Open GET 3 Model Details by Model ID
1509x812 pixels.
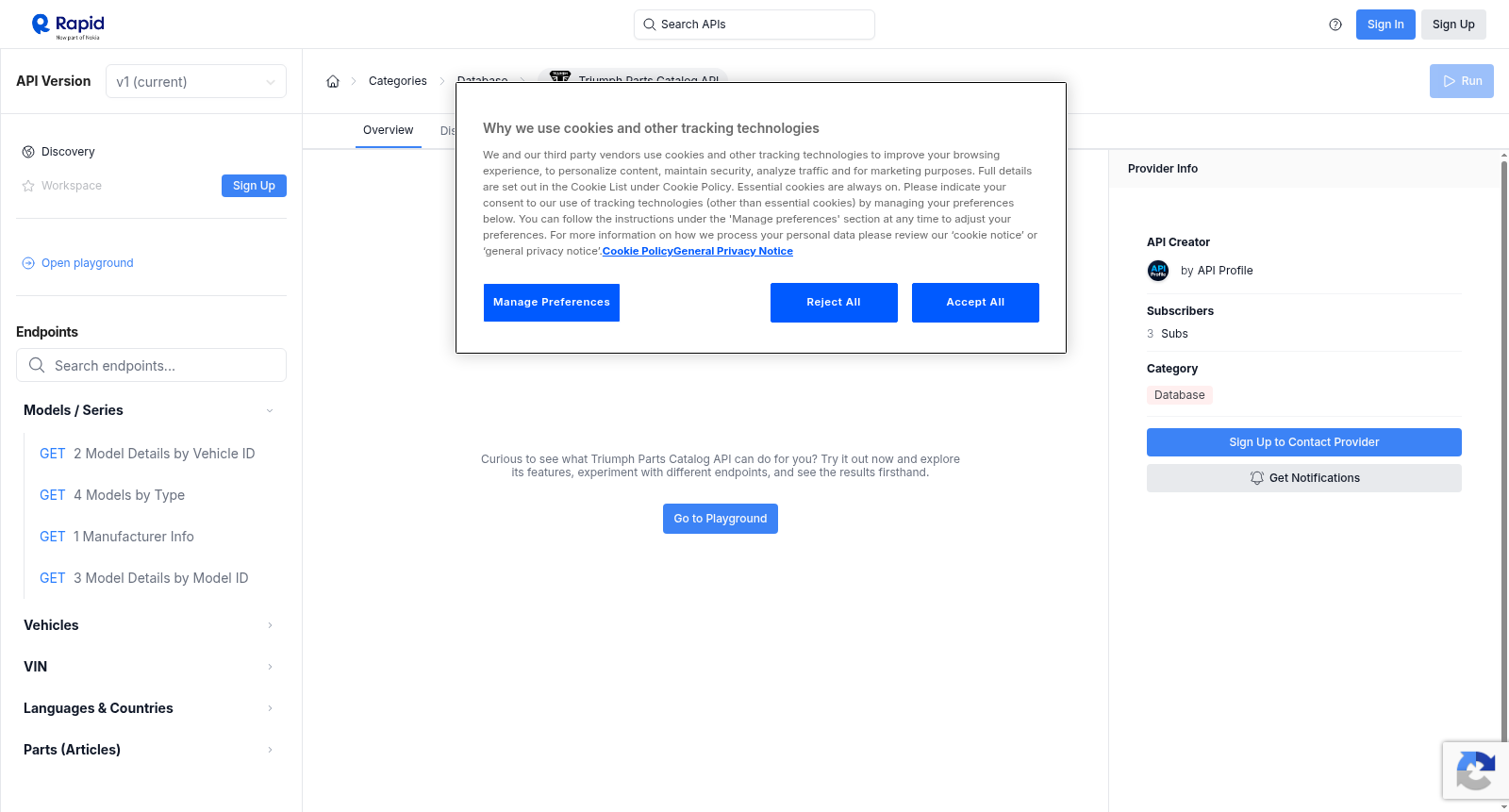[x=144, y=578]
